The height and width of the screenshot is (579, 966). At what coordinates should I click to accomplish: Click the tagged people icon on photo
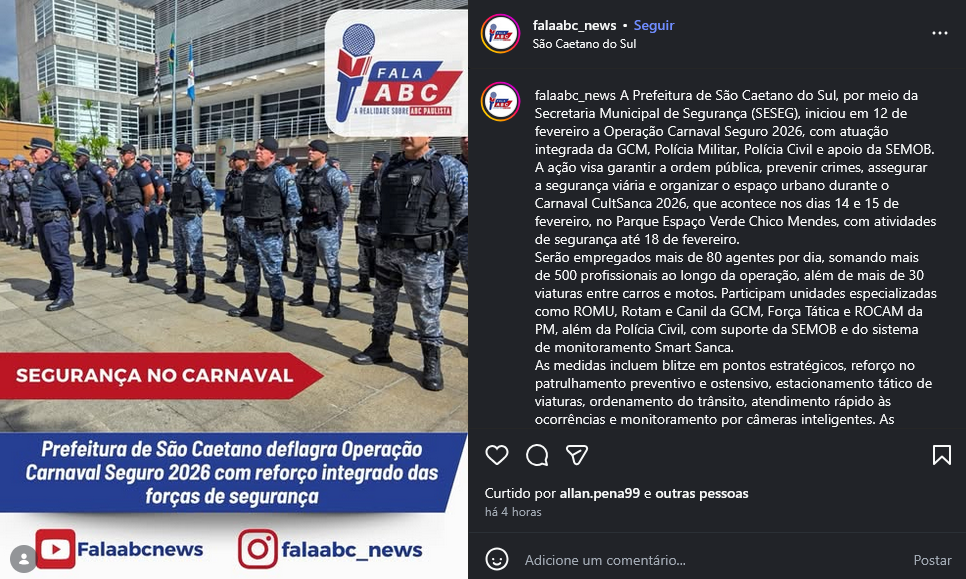[x=23, y=559]
